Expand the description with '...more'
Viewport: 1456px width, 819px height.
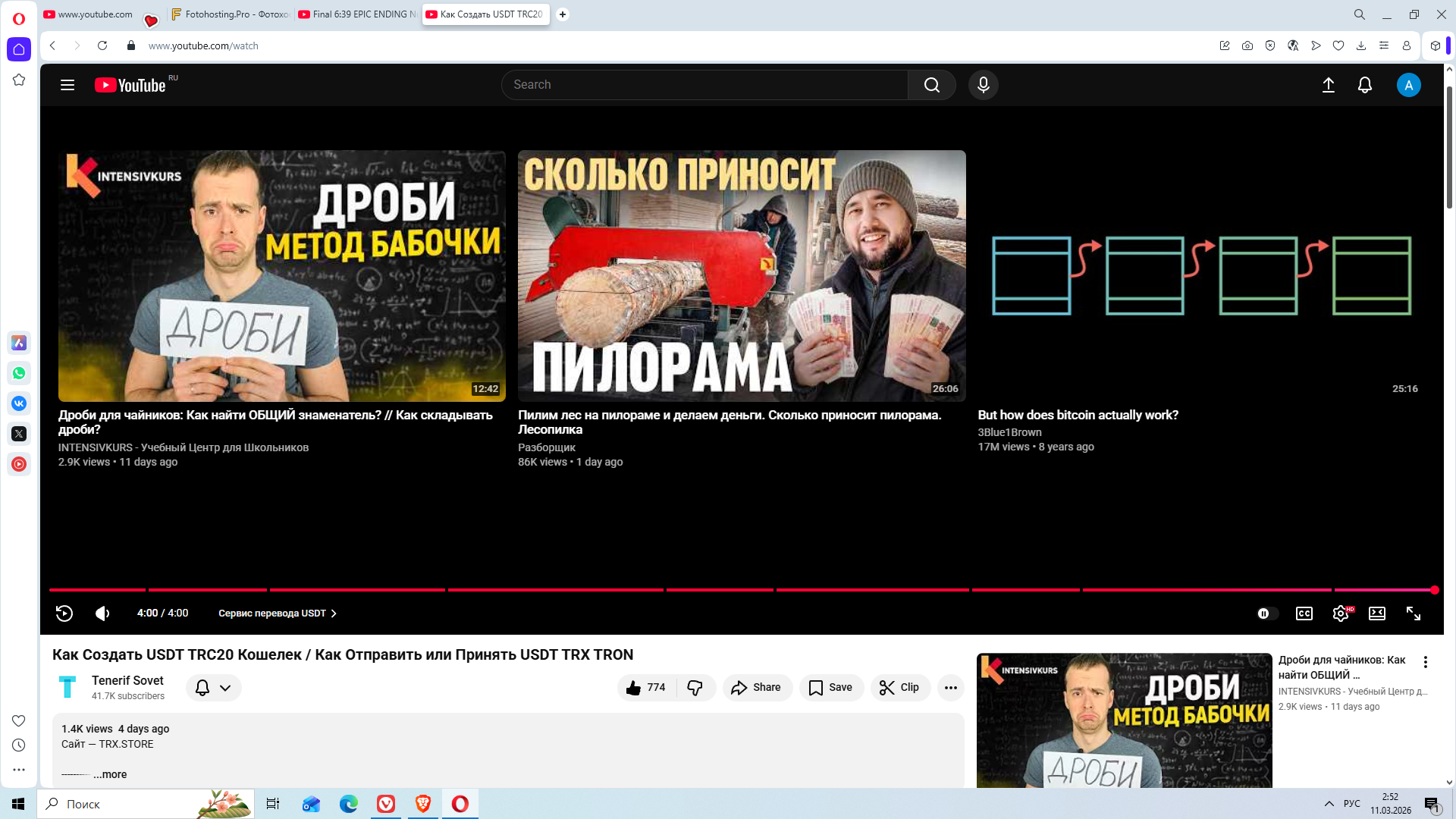[x=110, y=774]
